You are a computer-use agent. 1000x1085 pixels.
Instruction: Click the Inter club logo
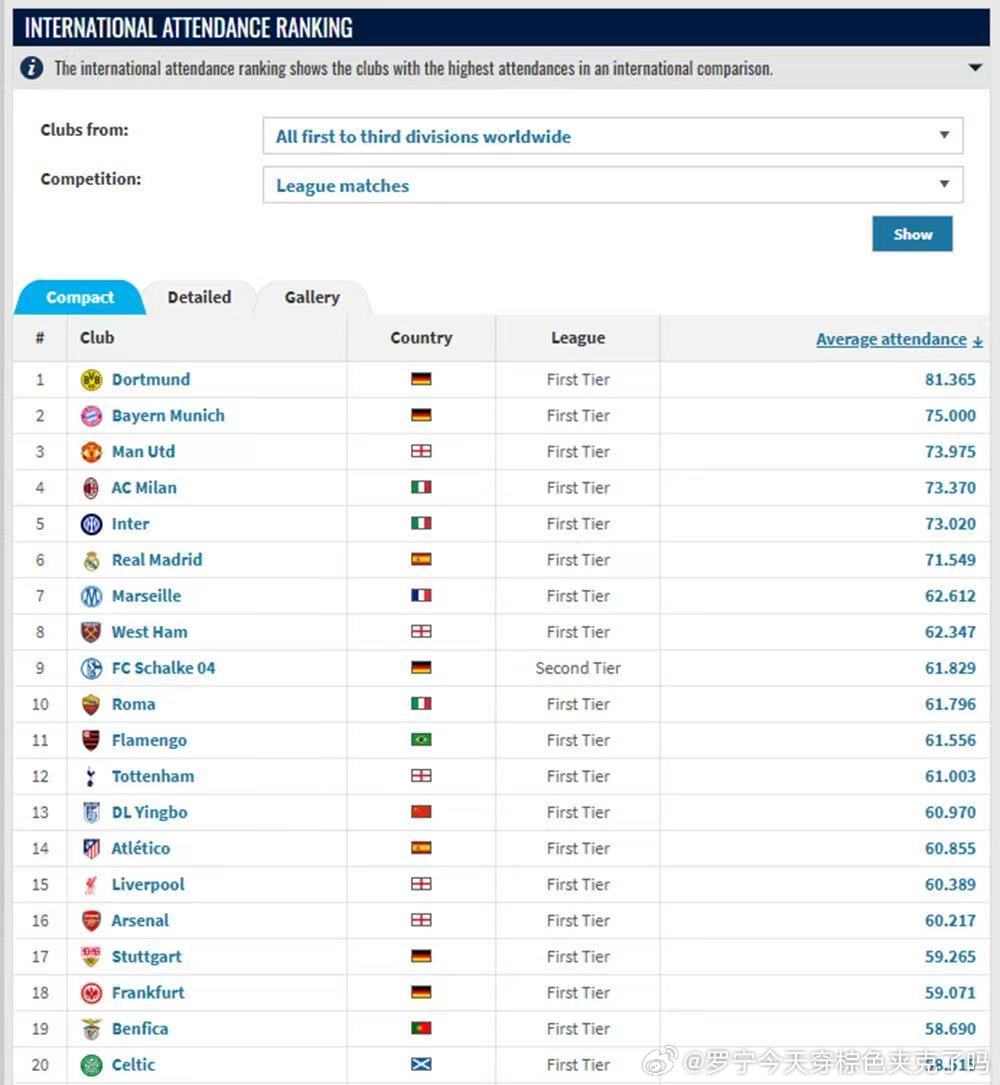pyautogui.click(x=91, y=524)
